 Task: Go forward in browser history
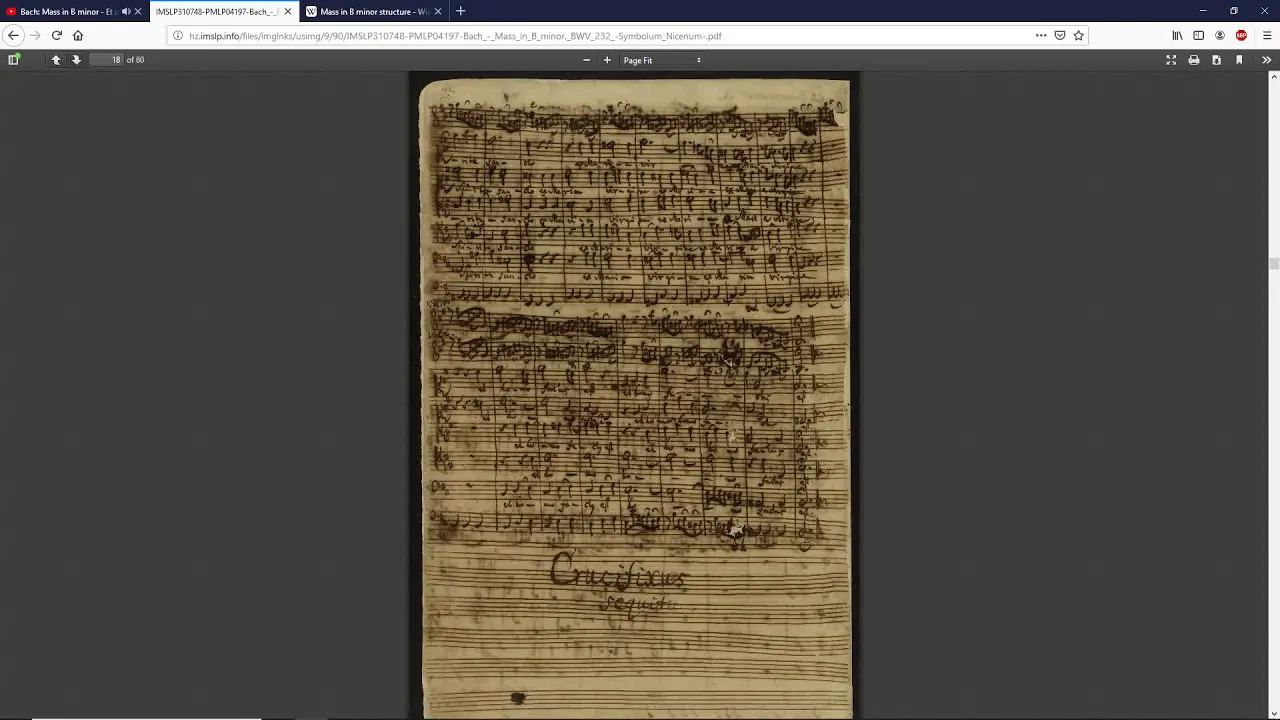click(x=35, y=35)
